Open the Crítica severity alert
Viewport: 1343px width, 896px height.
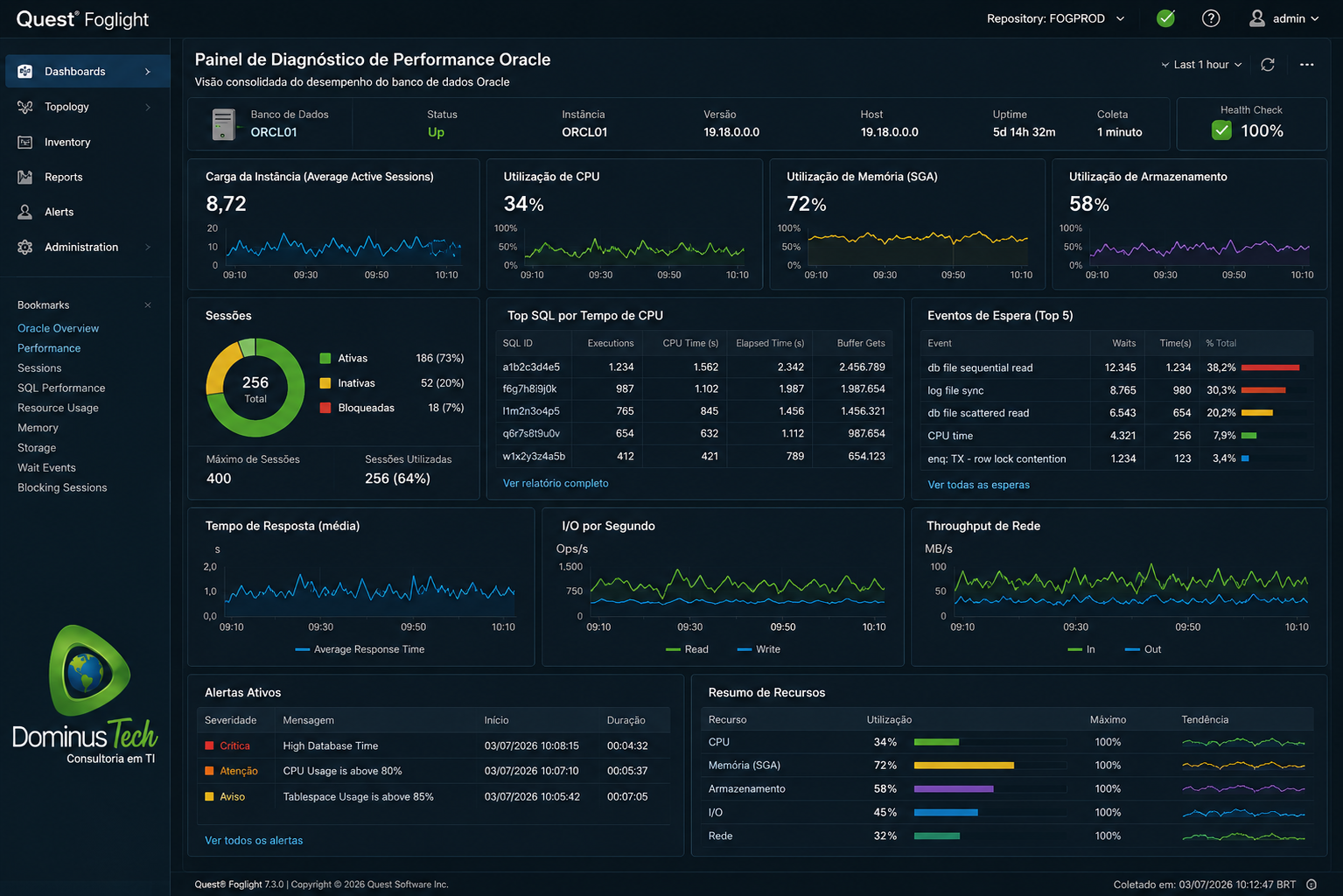point(434,745)
